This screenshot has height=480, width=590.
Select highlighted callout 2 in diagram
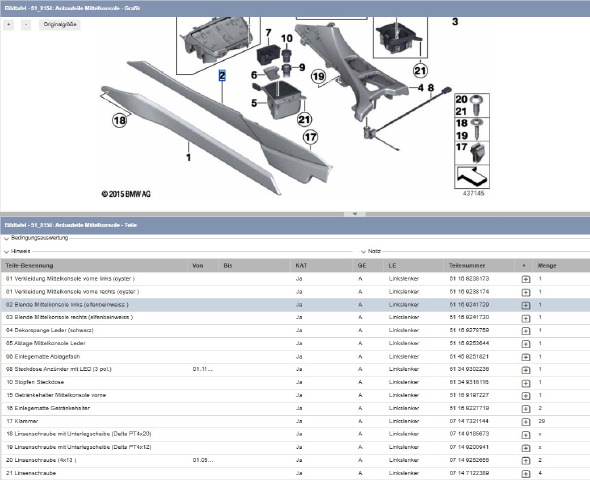[x=222, y=75]
